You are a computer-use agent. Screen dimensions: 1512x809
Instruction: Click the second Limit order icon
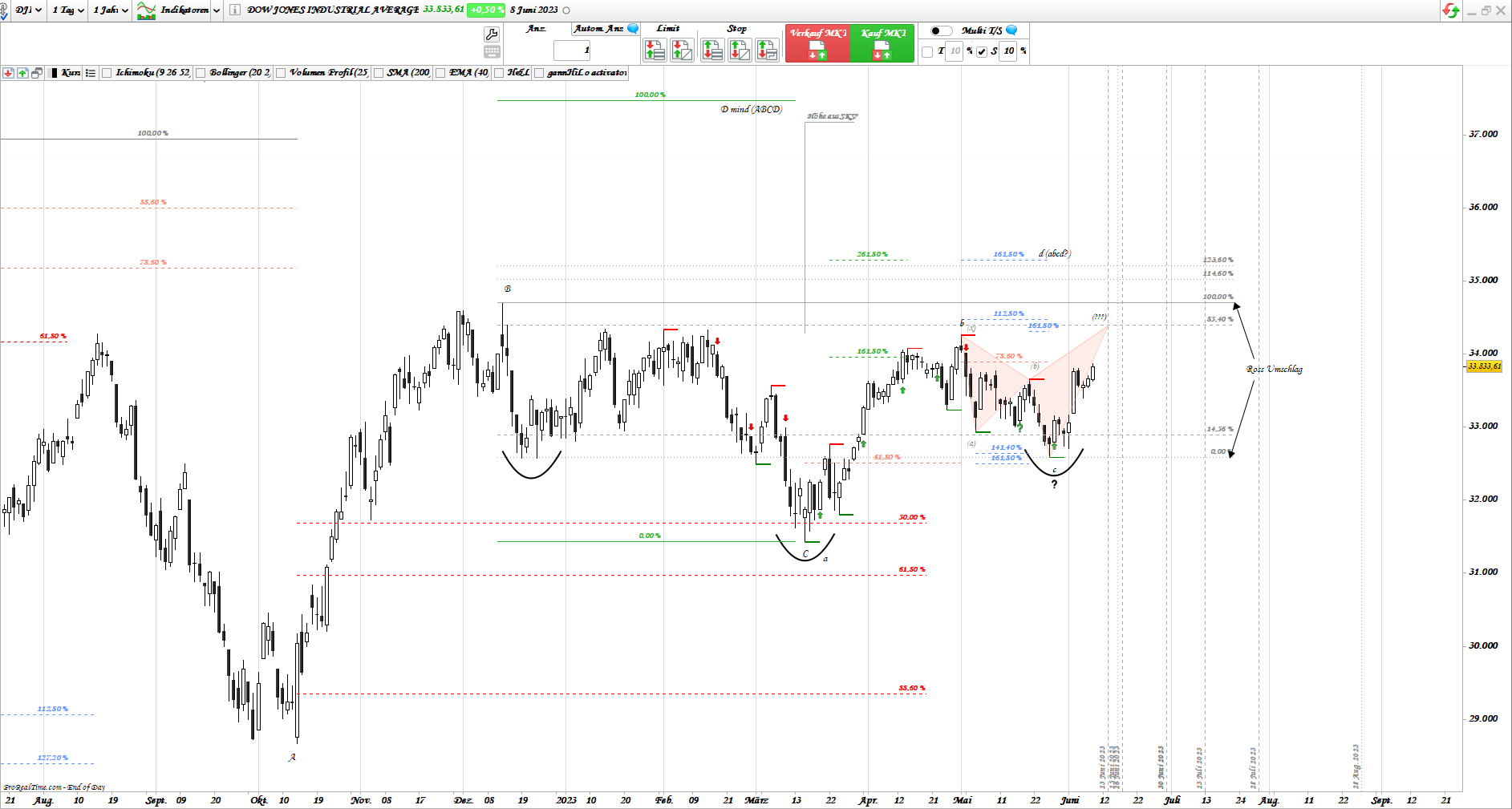pyautogui.click(x=682, y=50)
